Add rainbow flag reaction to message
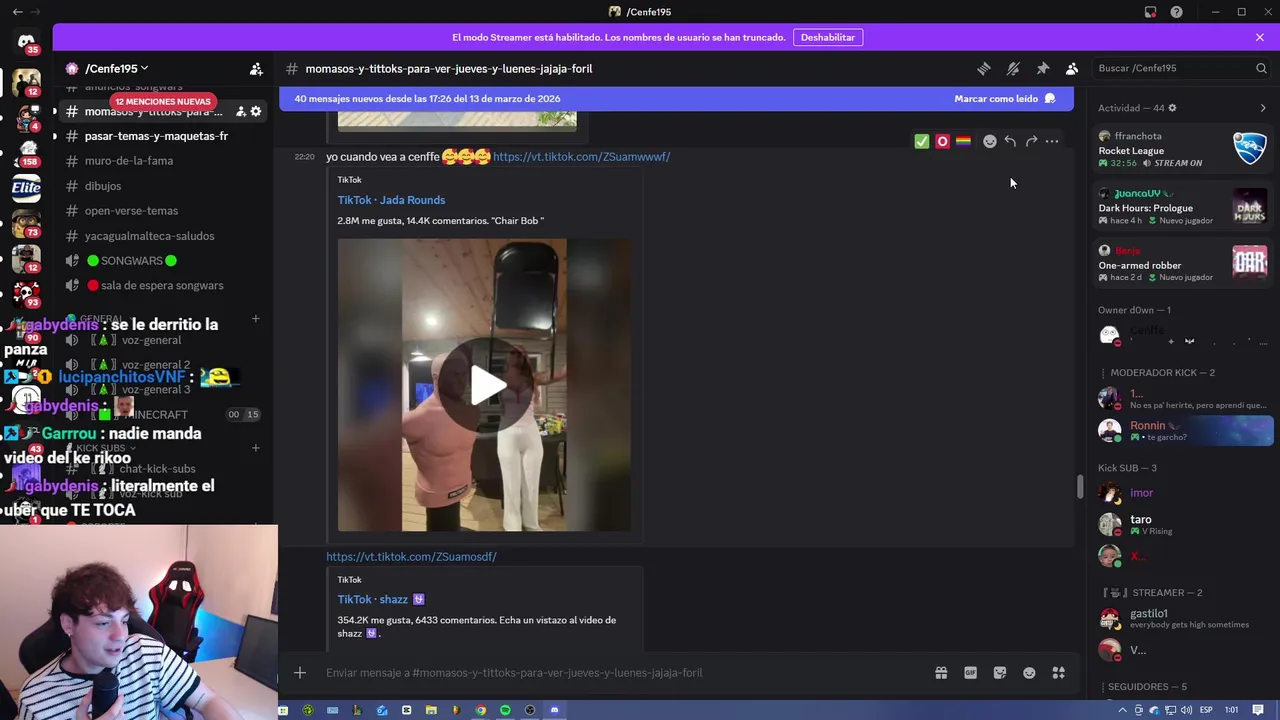1280x720 pixels. tap(963, 141)
